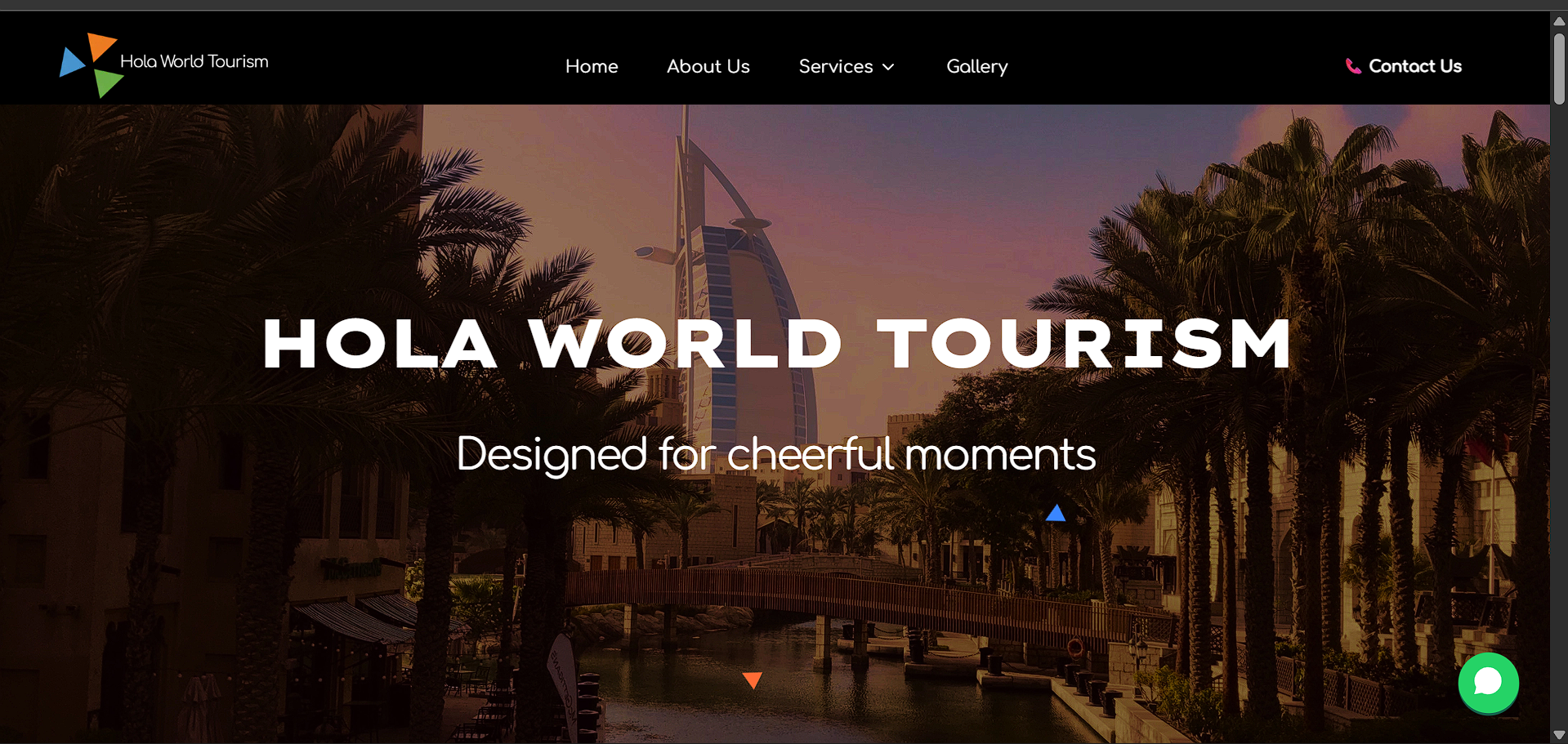The height and width of the screenshot is (744, 1568).
Task: Go to the Home page
Action: (592, 66)
